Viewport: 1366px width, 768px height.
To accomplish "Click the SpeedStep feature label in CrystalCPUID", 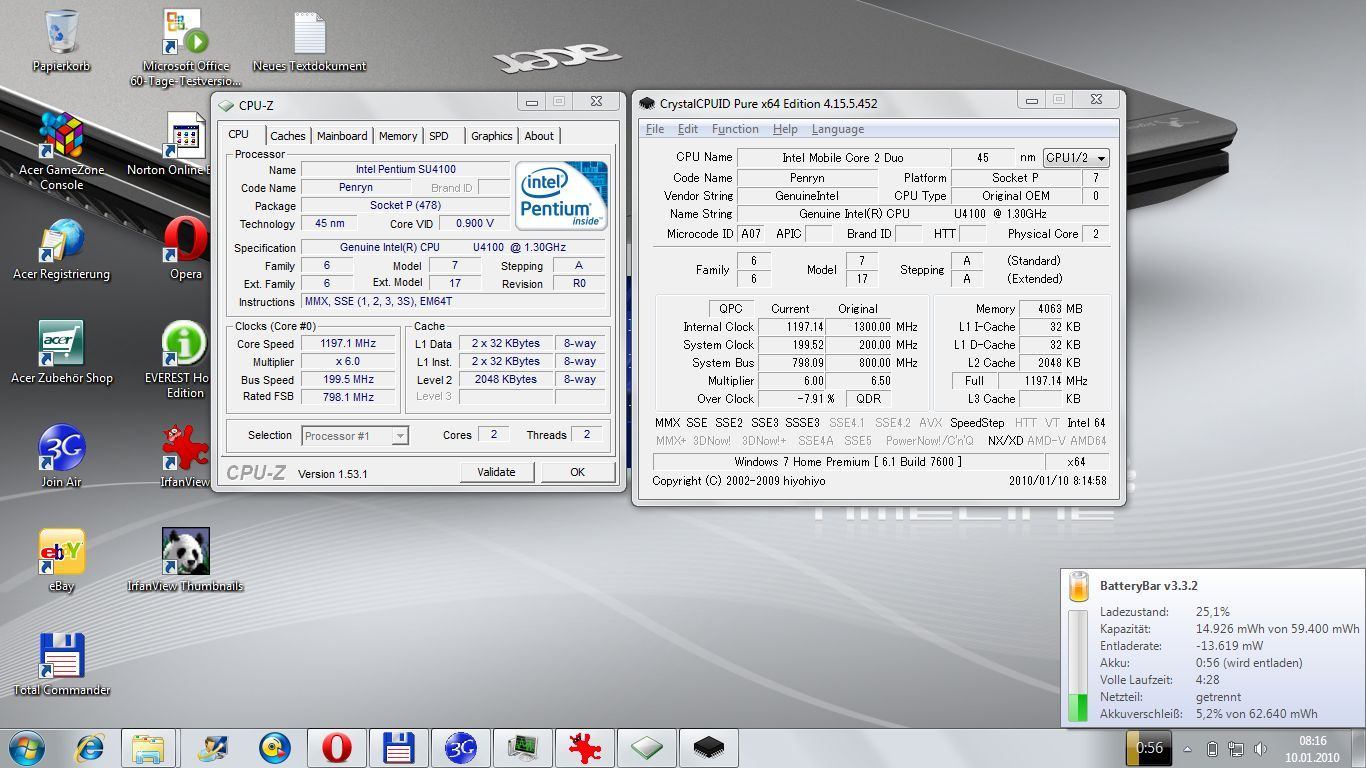I will (977, 423).
